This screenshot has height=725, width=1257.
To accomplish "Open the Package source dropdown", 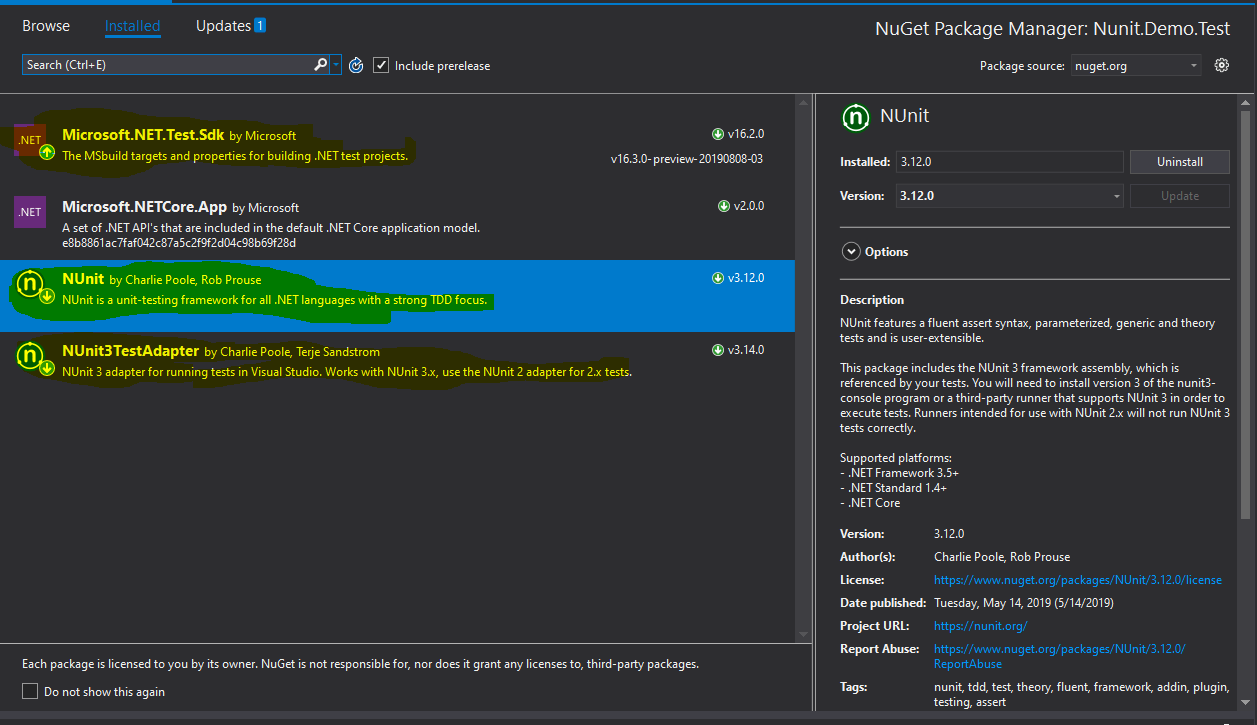I will click(x=1136, y=66).
